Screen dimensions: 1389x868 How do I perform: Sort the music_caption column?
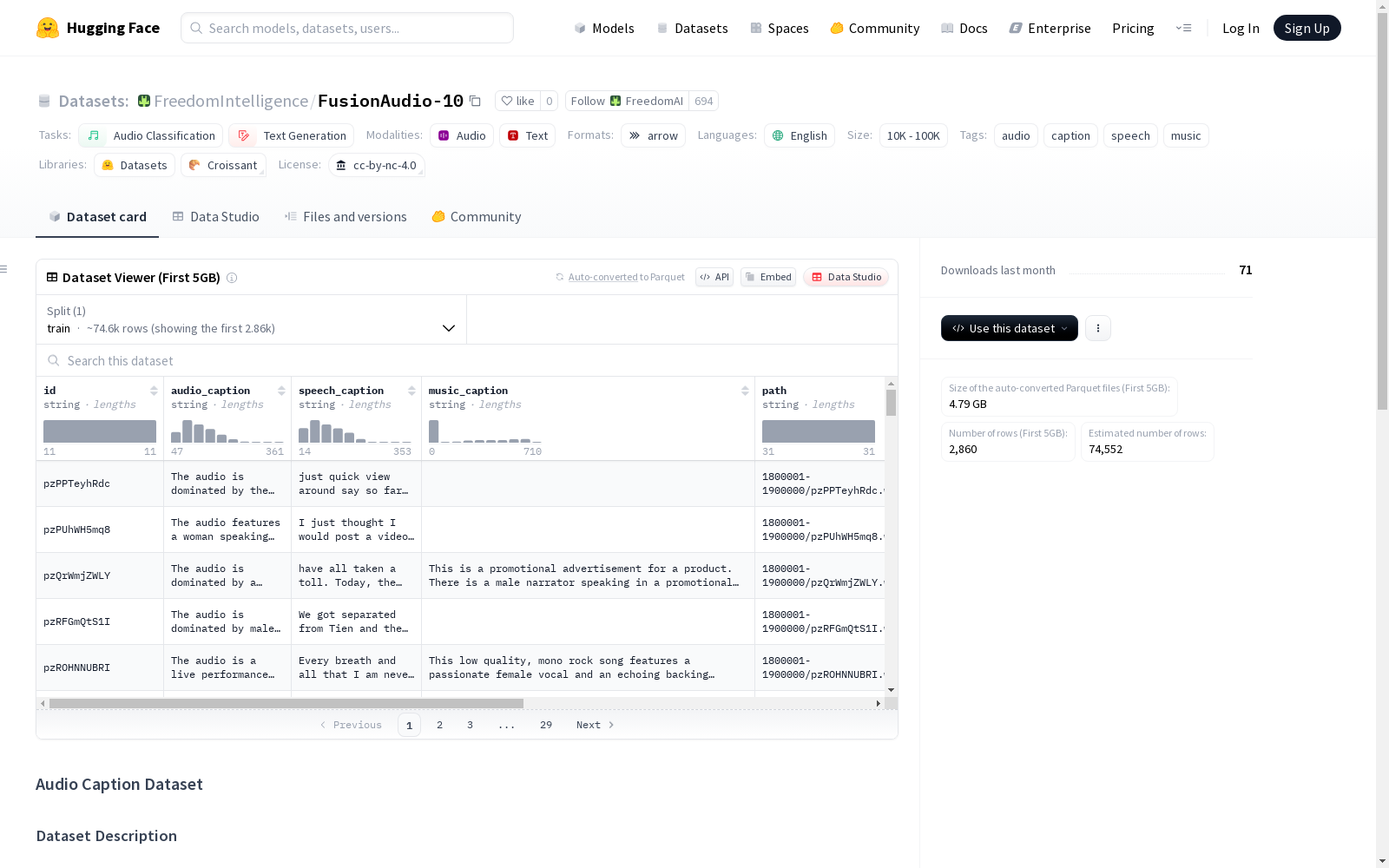coord(745,391)
